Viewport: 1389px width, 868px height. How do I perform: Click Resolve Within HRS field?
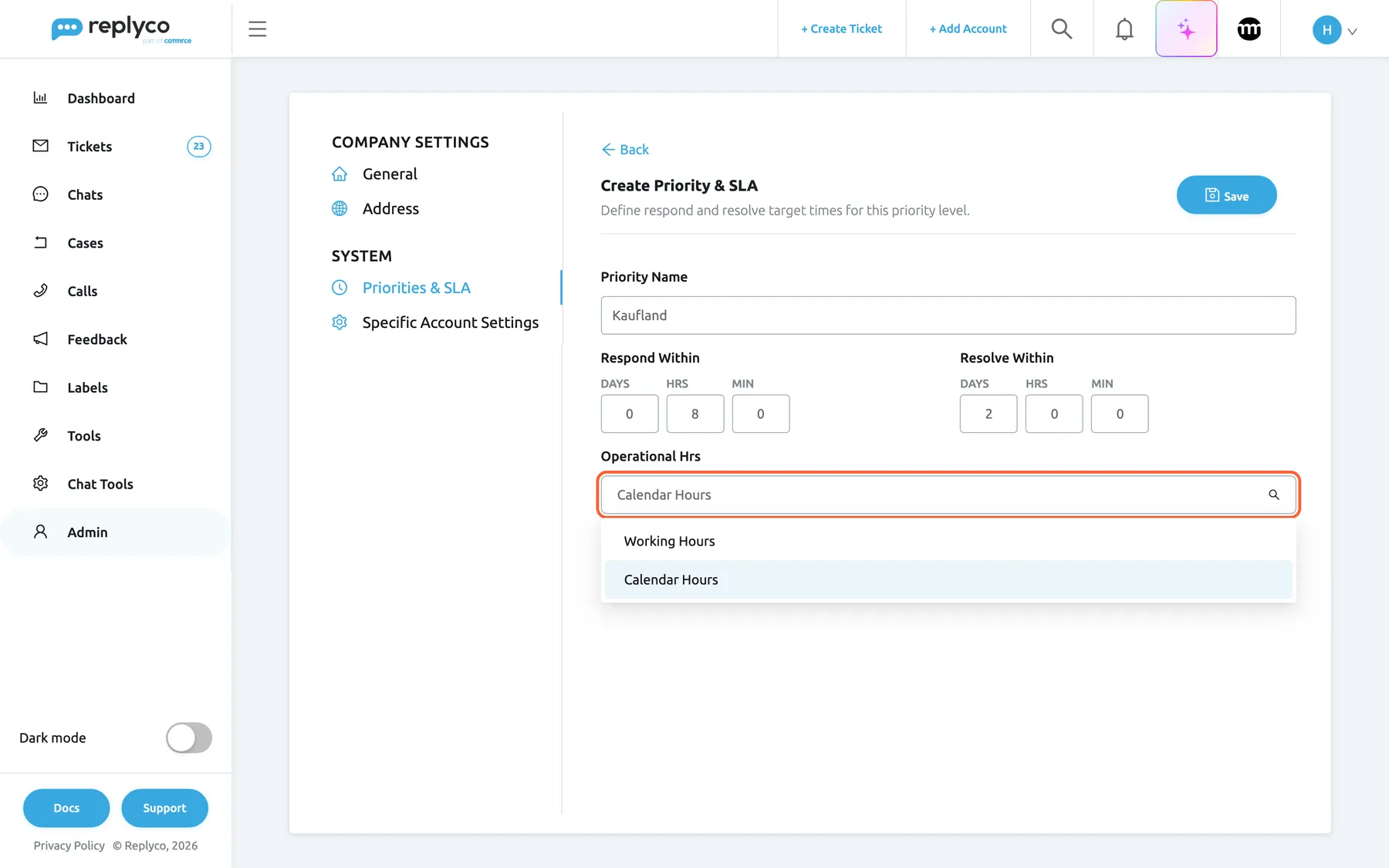[1054, 414]
